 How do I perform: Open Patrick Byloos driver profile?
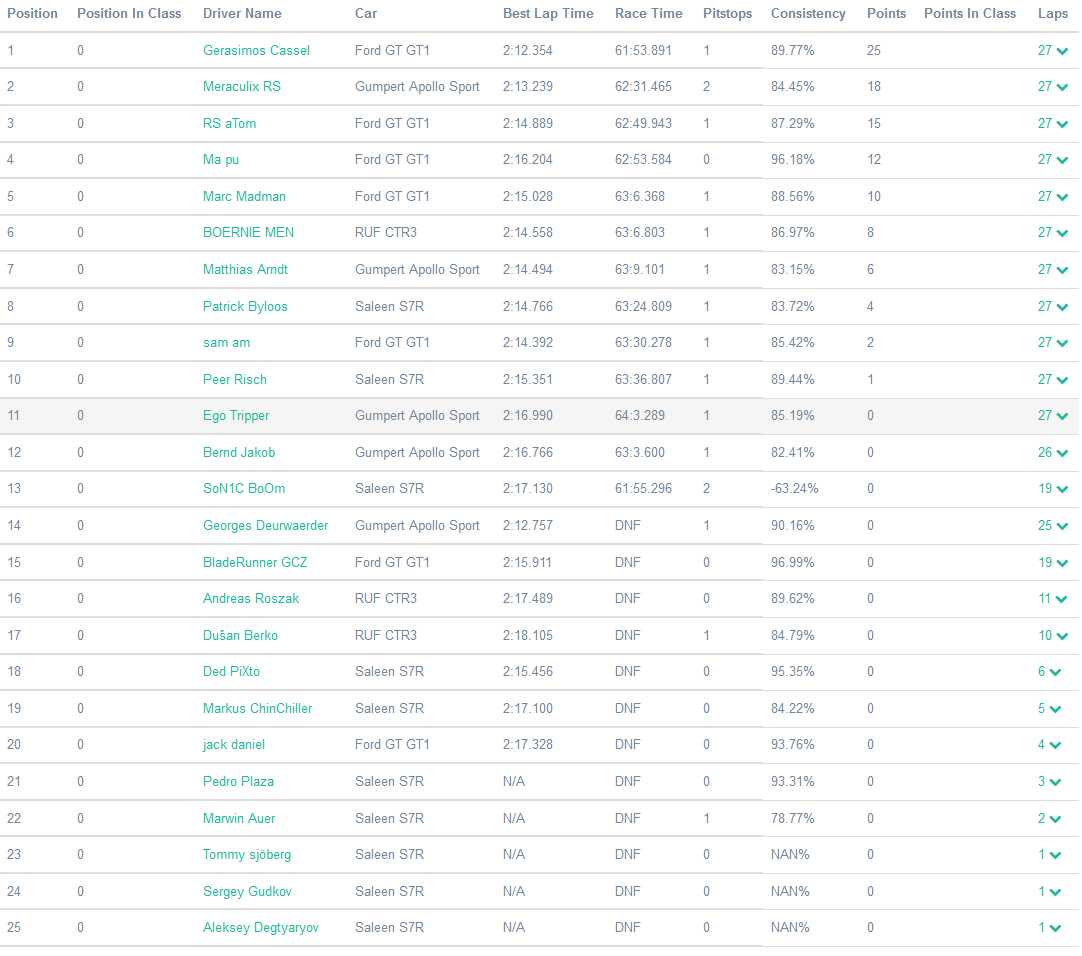tap(245, 307)
